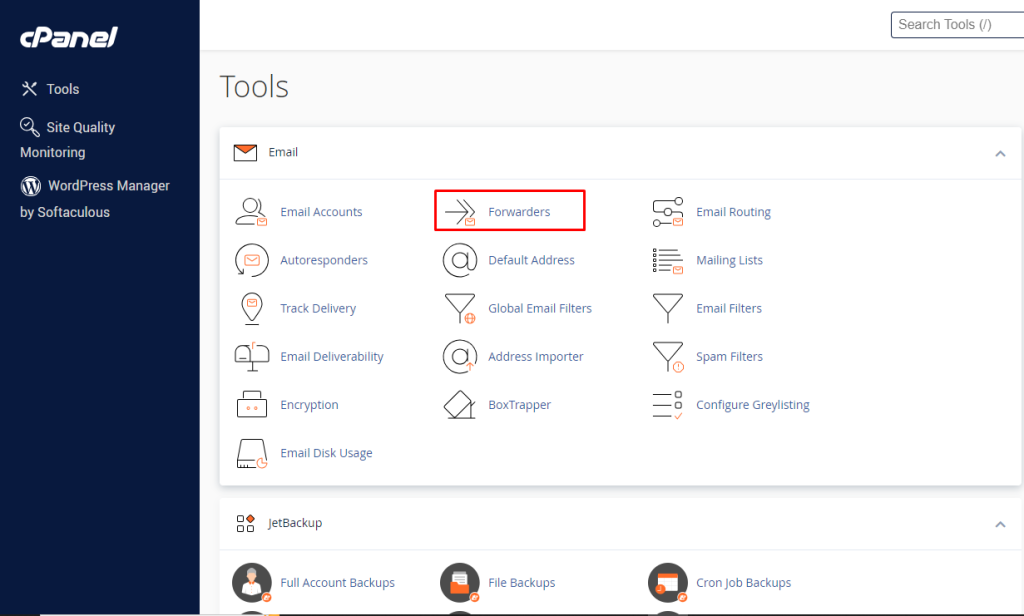Open the Email Accounts icon

251,211
